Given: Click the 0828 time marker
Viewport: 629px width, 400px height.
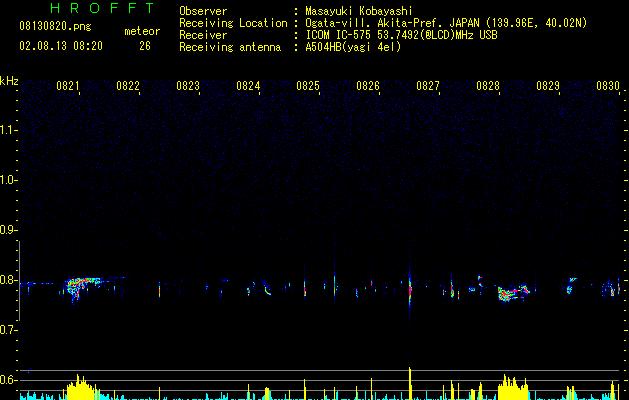Looking at the screenshot, I should pos(488,86).
